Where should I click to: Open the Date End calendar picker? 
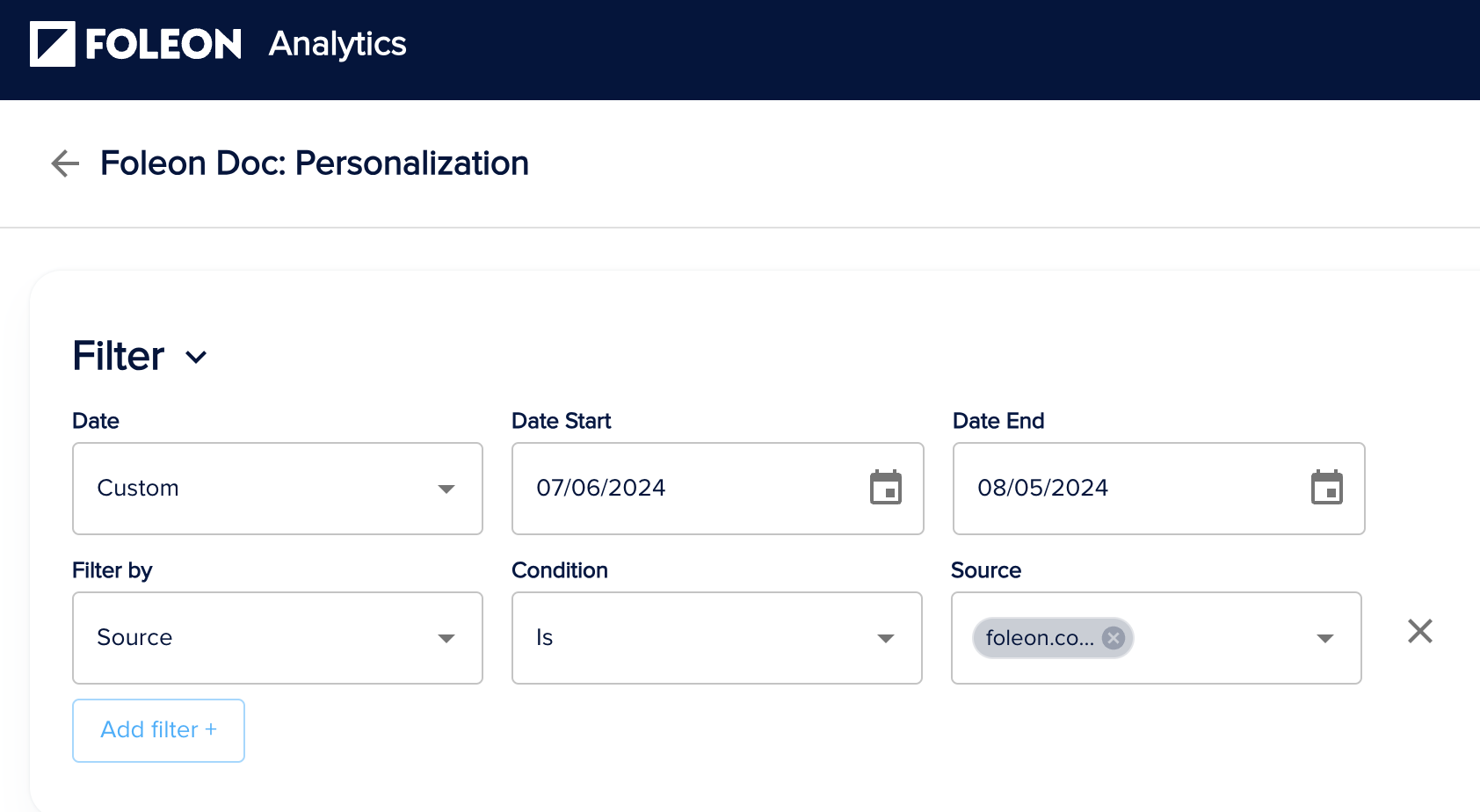click(1328, 489)
